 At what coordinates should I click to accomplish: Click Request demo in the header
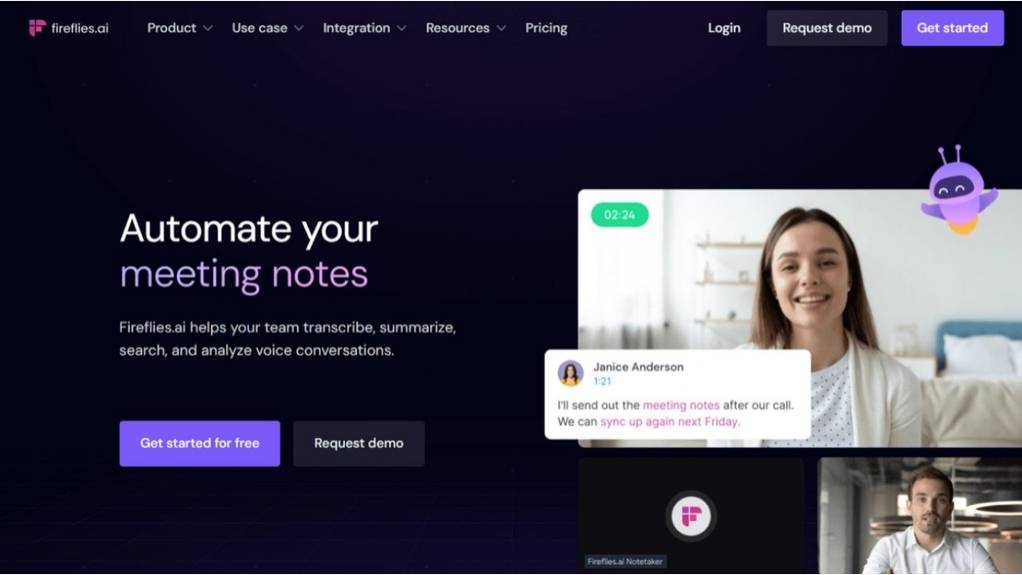click(x=826, y=28)
